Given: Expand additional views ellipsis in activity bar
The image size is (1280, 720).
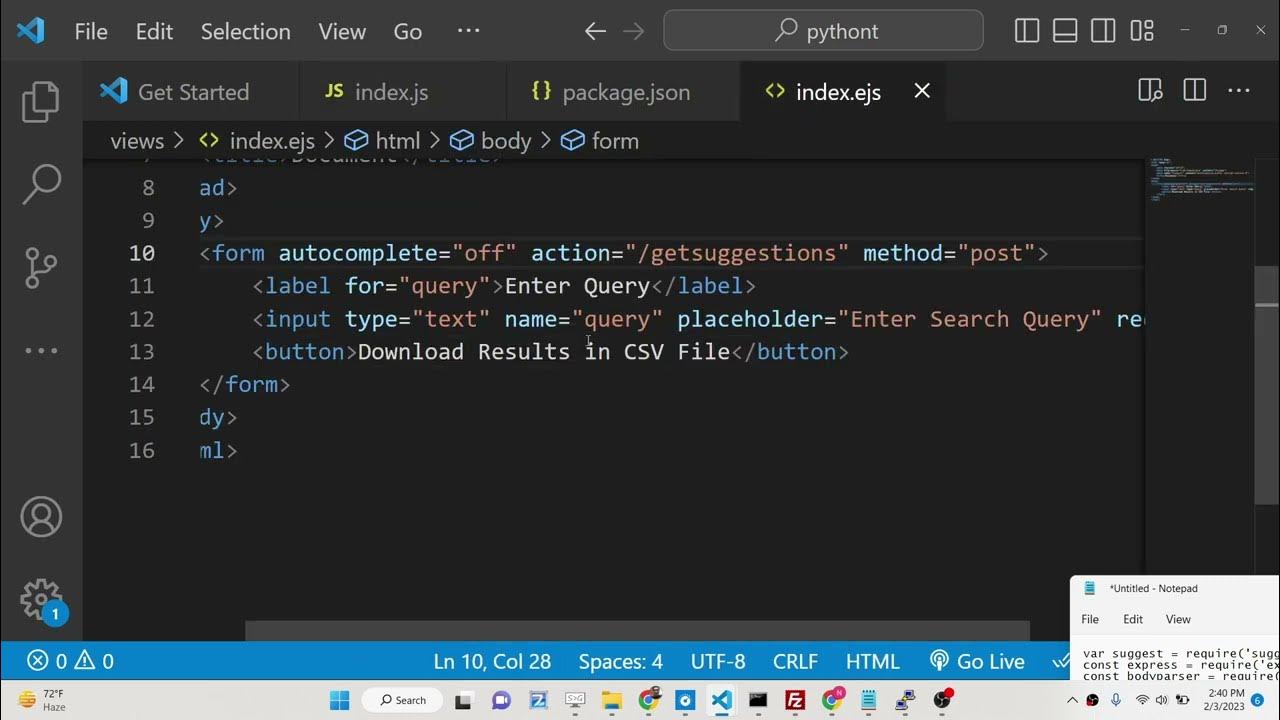Looking at the screenshot, I should [41, 351].
